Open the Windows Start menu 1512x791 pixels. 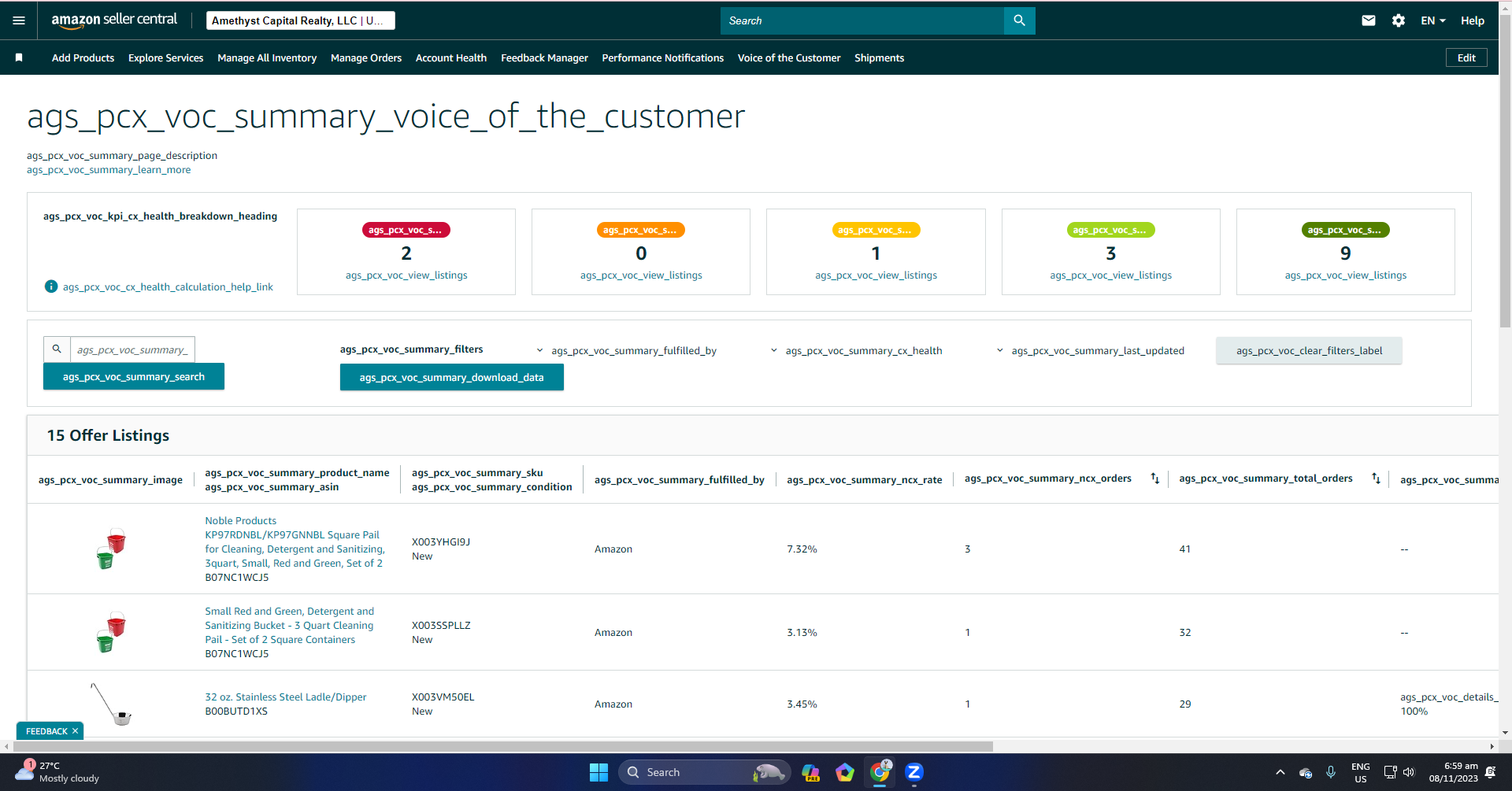click(598, 772)
